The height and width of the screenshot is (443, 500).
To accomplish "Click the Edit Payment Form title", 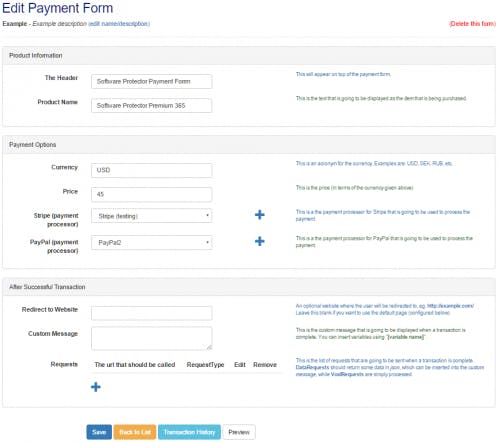I will pos(58,8).
